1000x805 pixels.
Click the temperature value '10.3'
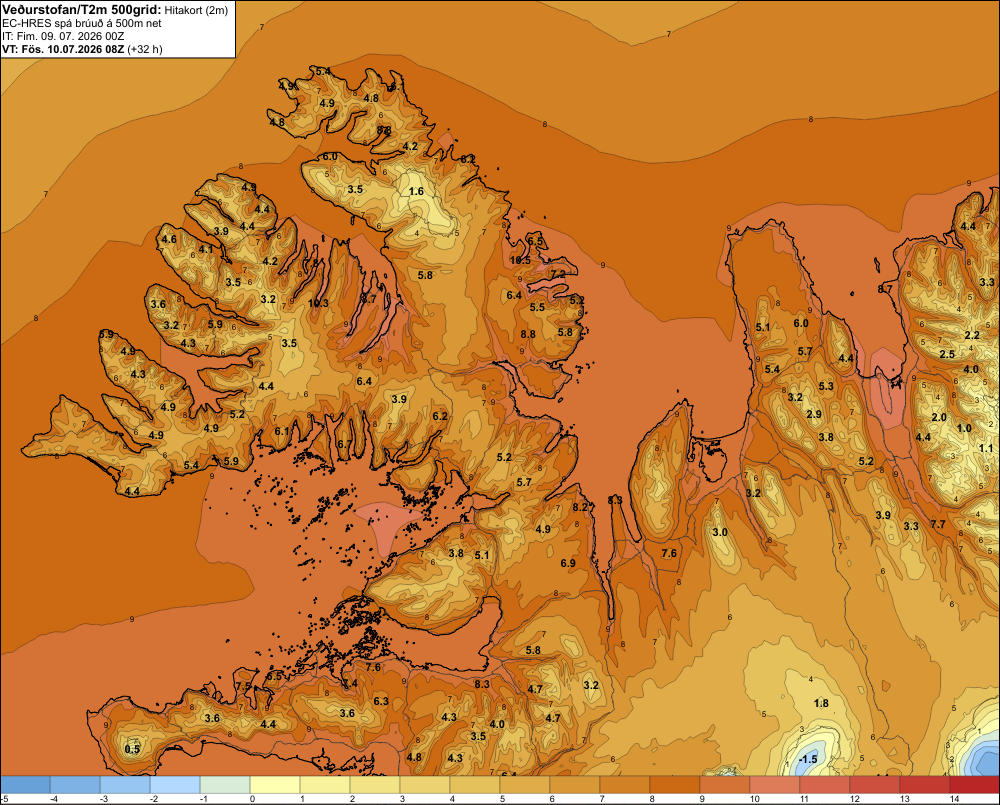tap(318, 303)
